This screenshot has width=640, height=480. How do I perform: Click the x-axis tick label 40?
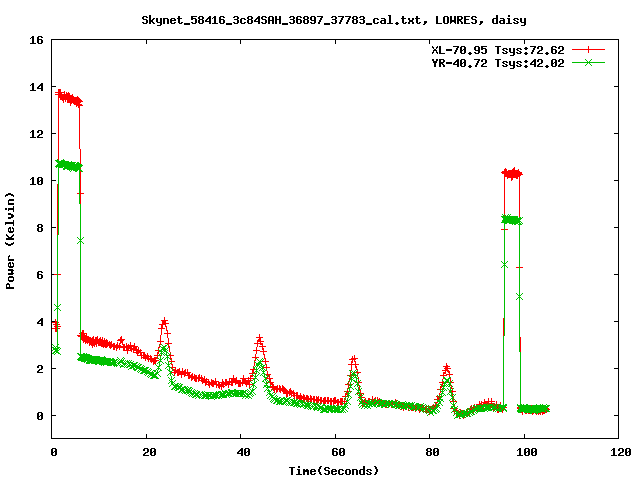(x=243, y=452)
